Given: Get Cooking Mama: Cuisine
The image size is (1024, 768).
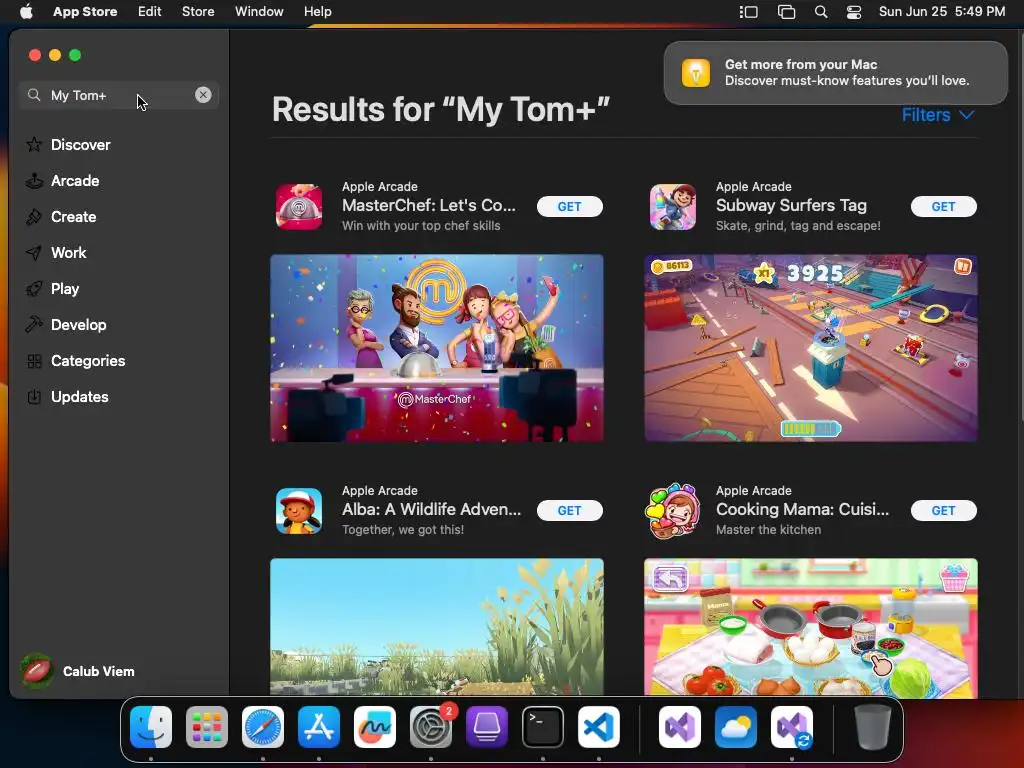Looking at the screenshot, I should click(944, 511).
